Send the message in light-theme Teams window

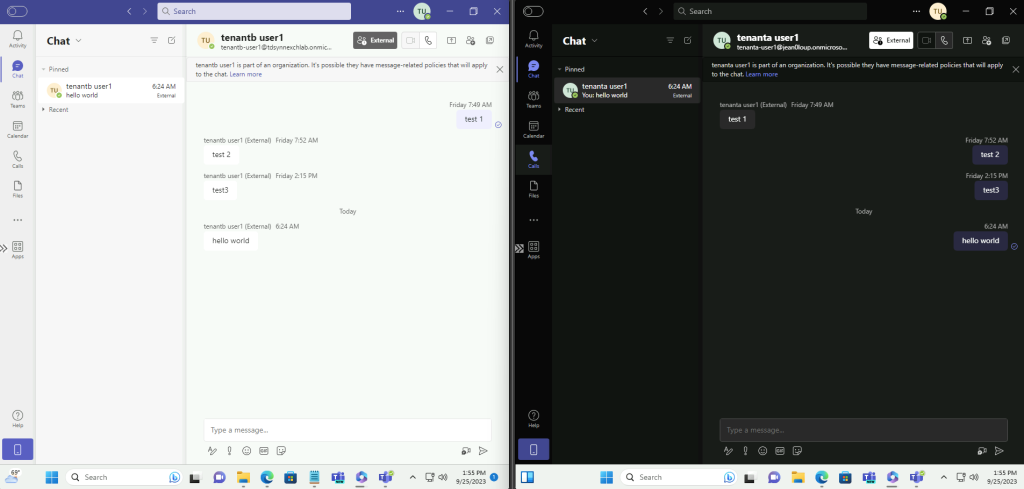(483, 450)
